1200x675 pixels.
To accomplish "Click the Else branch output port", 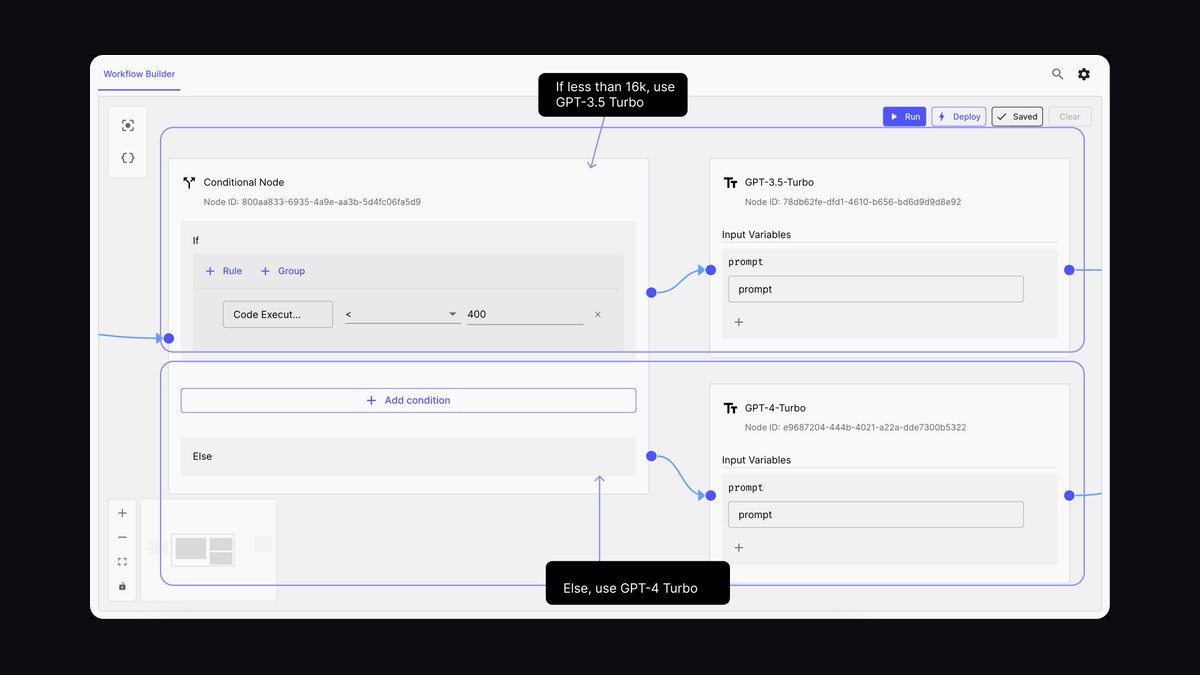I will 651,456.
